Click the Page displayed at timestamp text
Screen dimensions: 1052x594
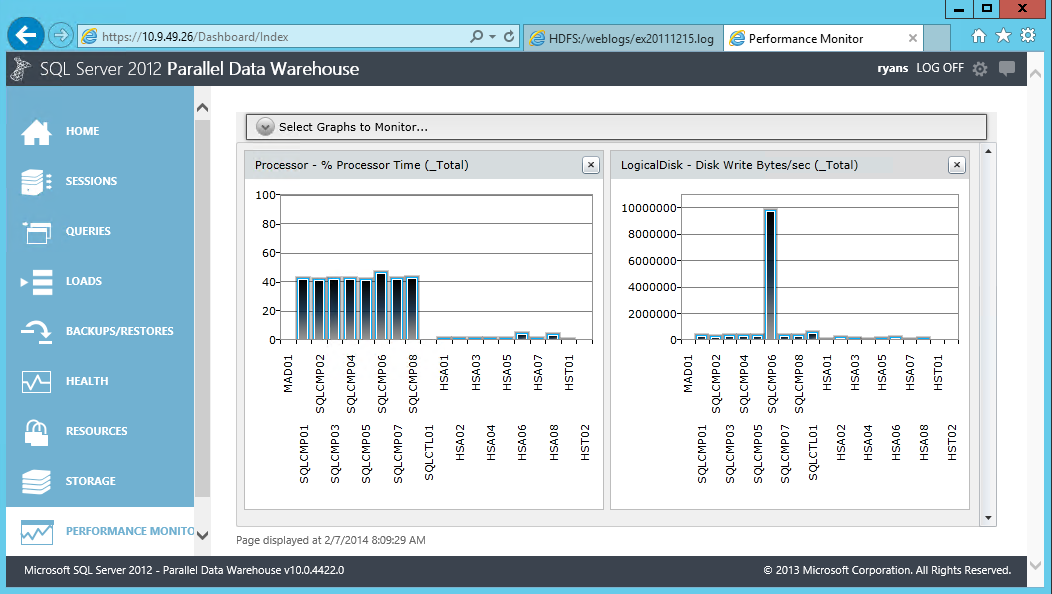point(331,540)
